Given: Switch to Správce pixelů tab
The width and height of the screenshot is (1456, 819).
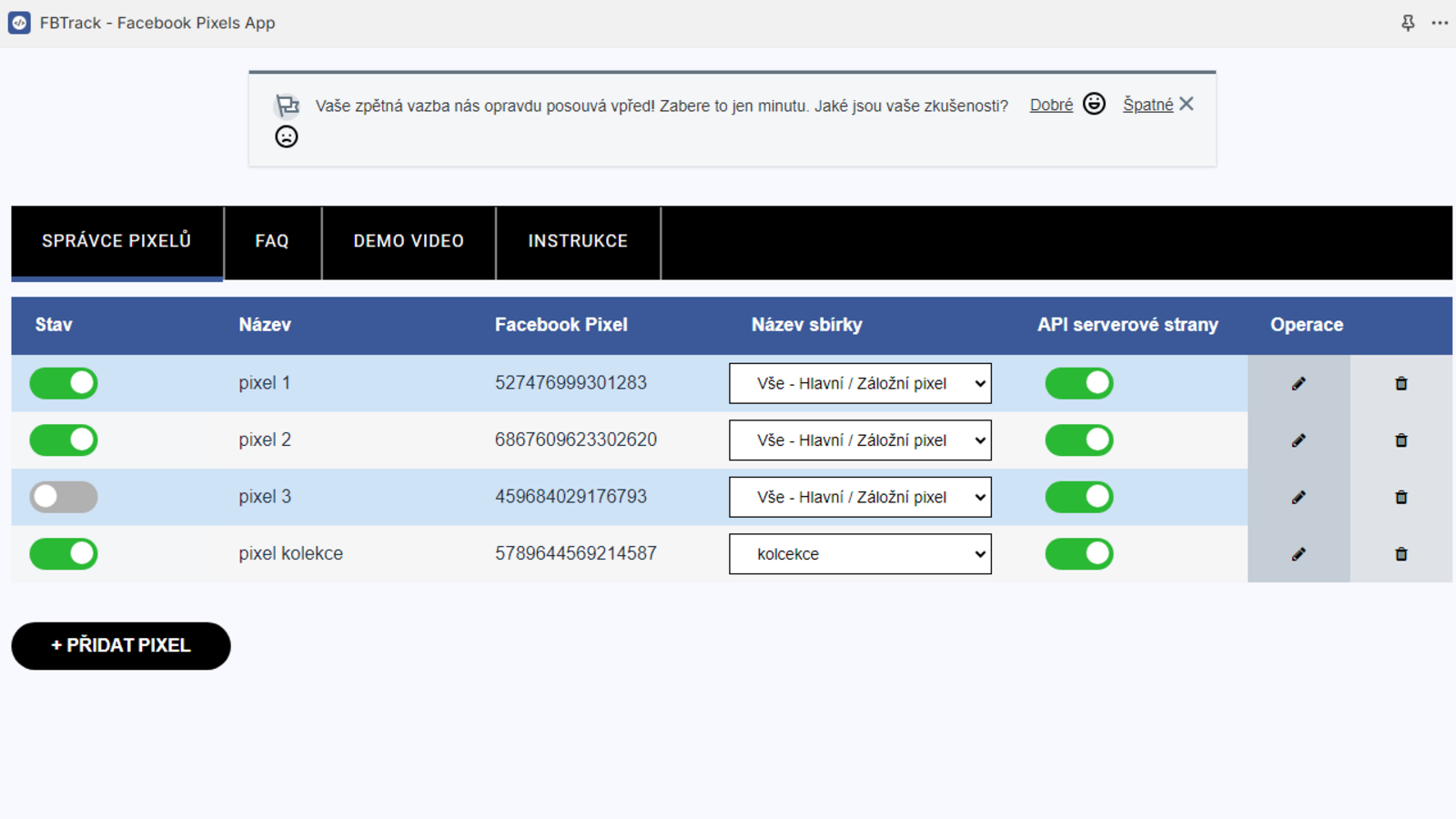Looking at the screenshot, I should point(116,241).
